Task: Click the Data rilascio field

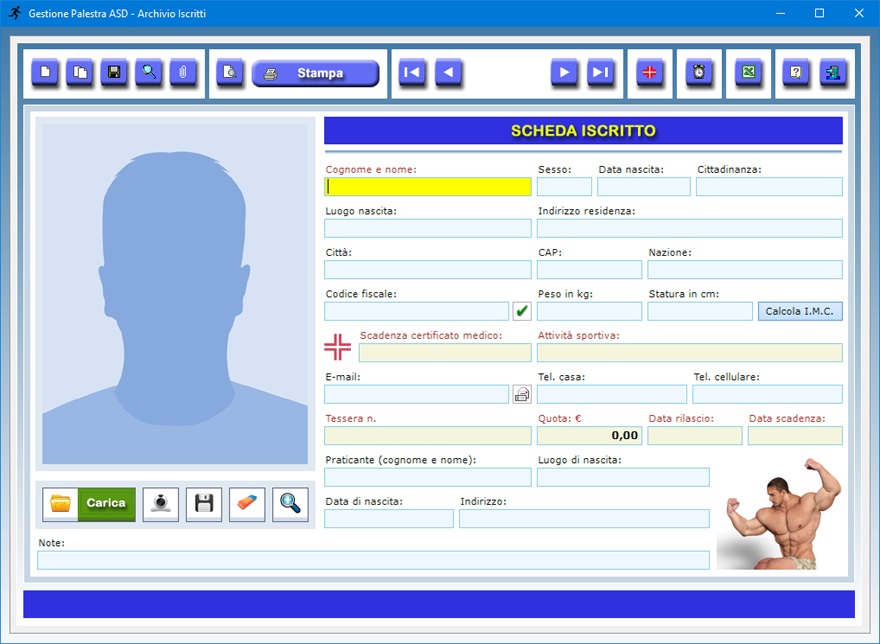Action: point(695,436)
